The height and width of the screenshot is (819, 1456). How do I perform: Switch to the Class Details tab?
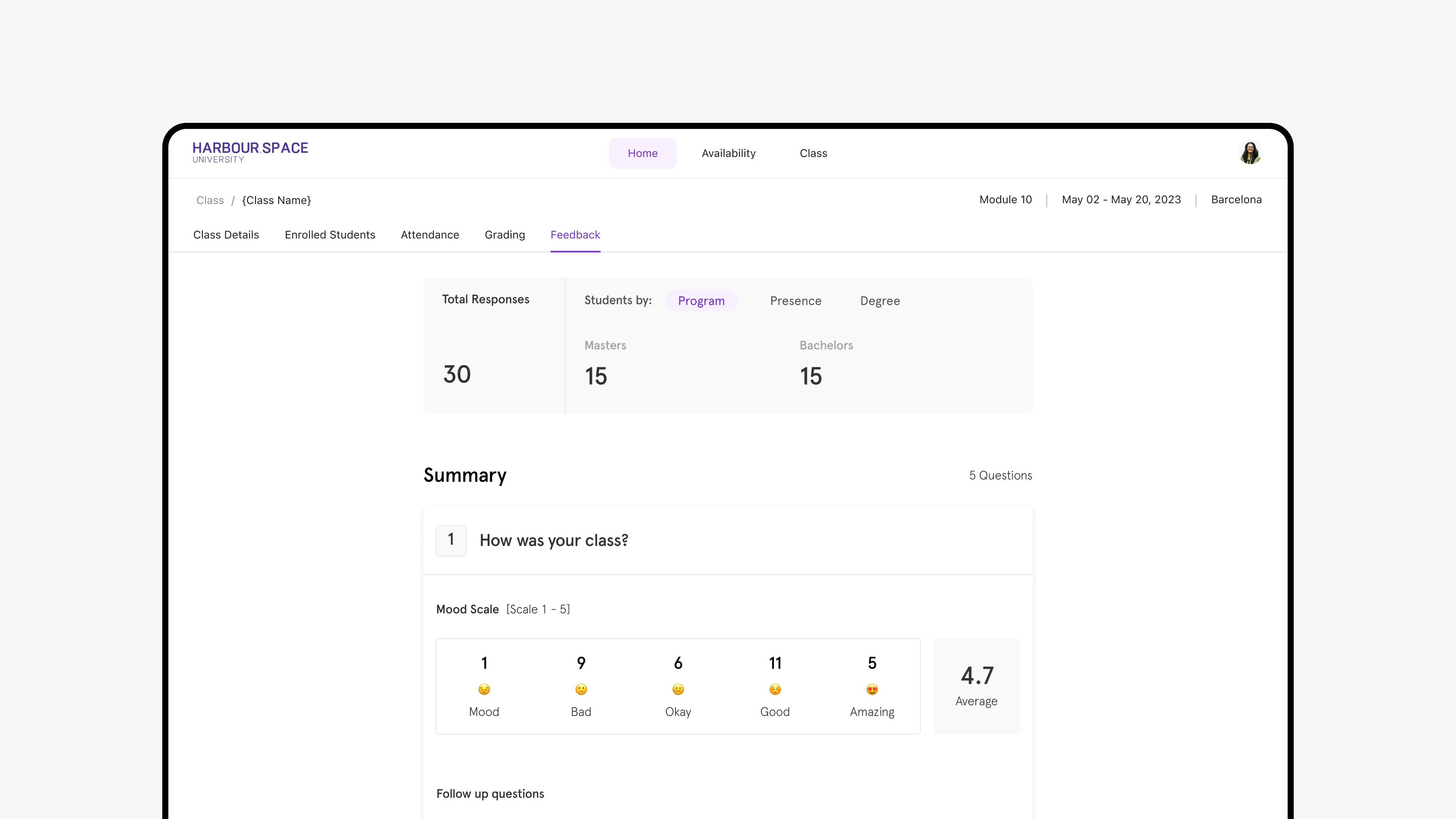pyautogui.click(x=226, y=235)
